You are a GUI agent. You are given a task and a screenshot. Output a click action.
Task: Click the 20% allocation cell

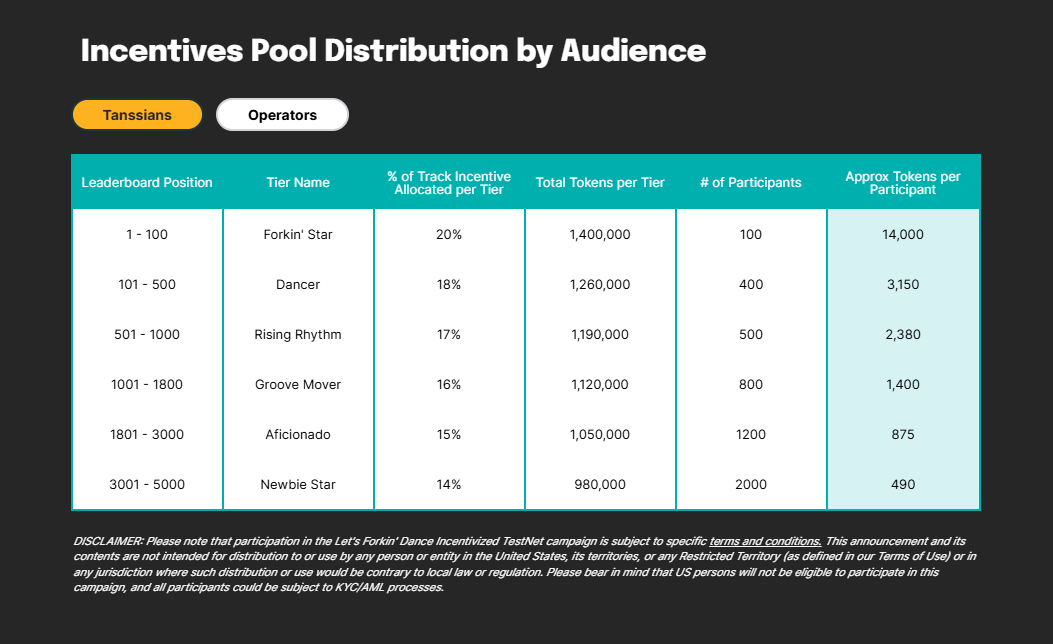point(449,234)
